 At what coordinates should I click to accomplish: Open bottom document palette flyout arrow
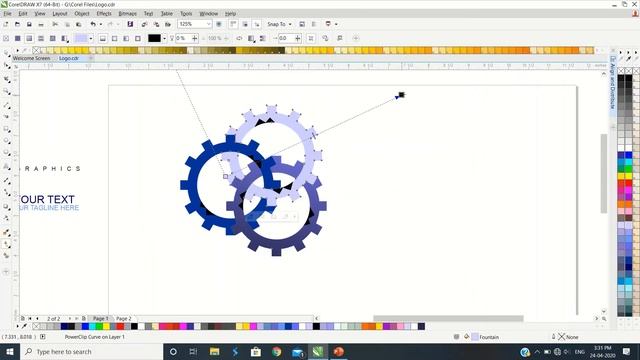pos(18,326)
